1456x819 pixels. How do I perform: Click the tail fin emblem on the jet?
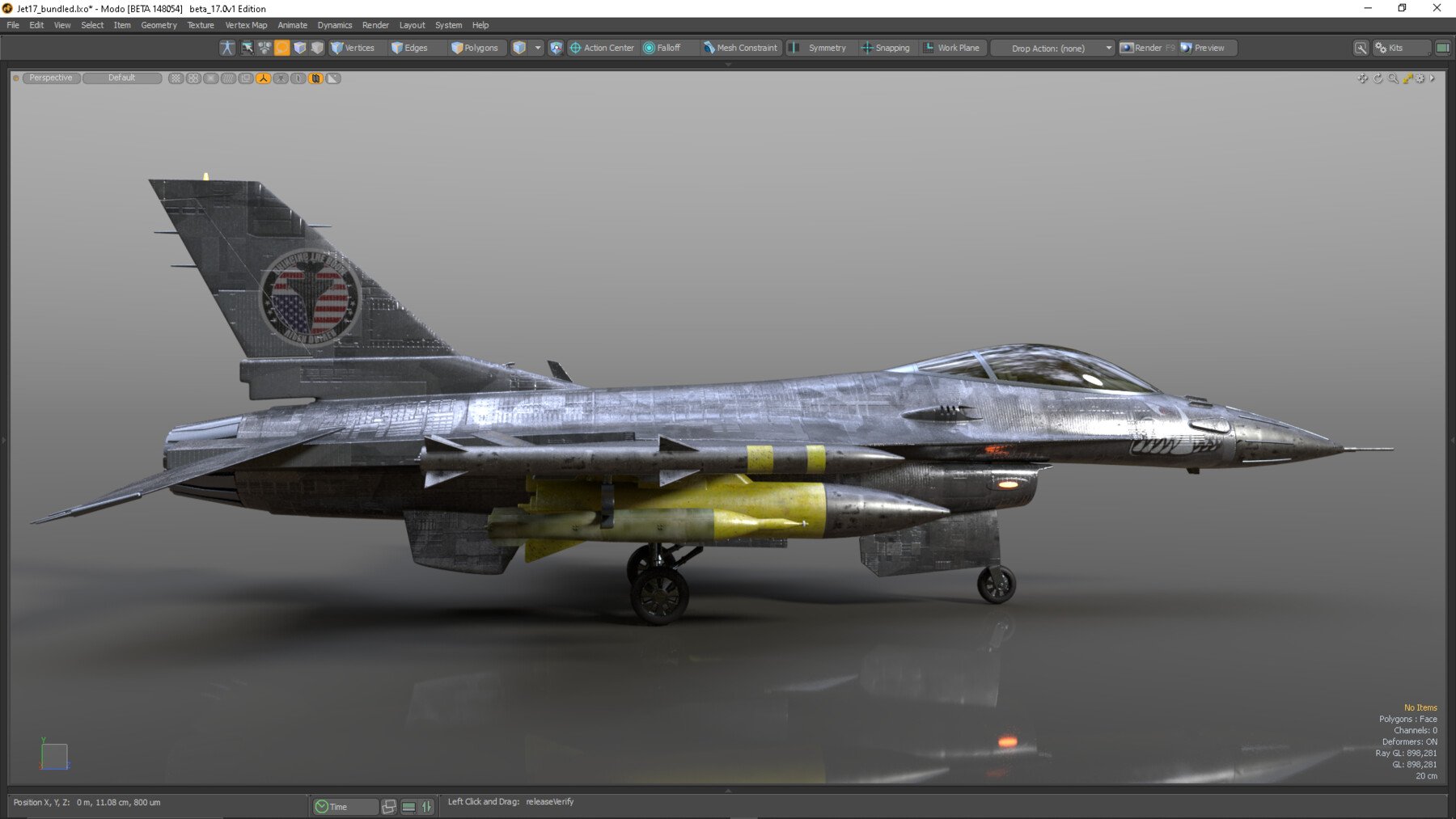tap(310, 298)
